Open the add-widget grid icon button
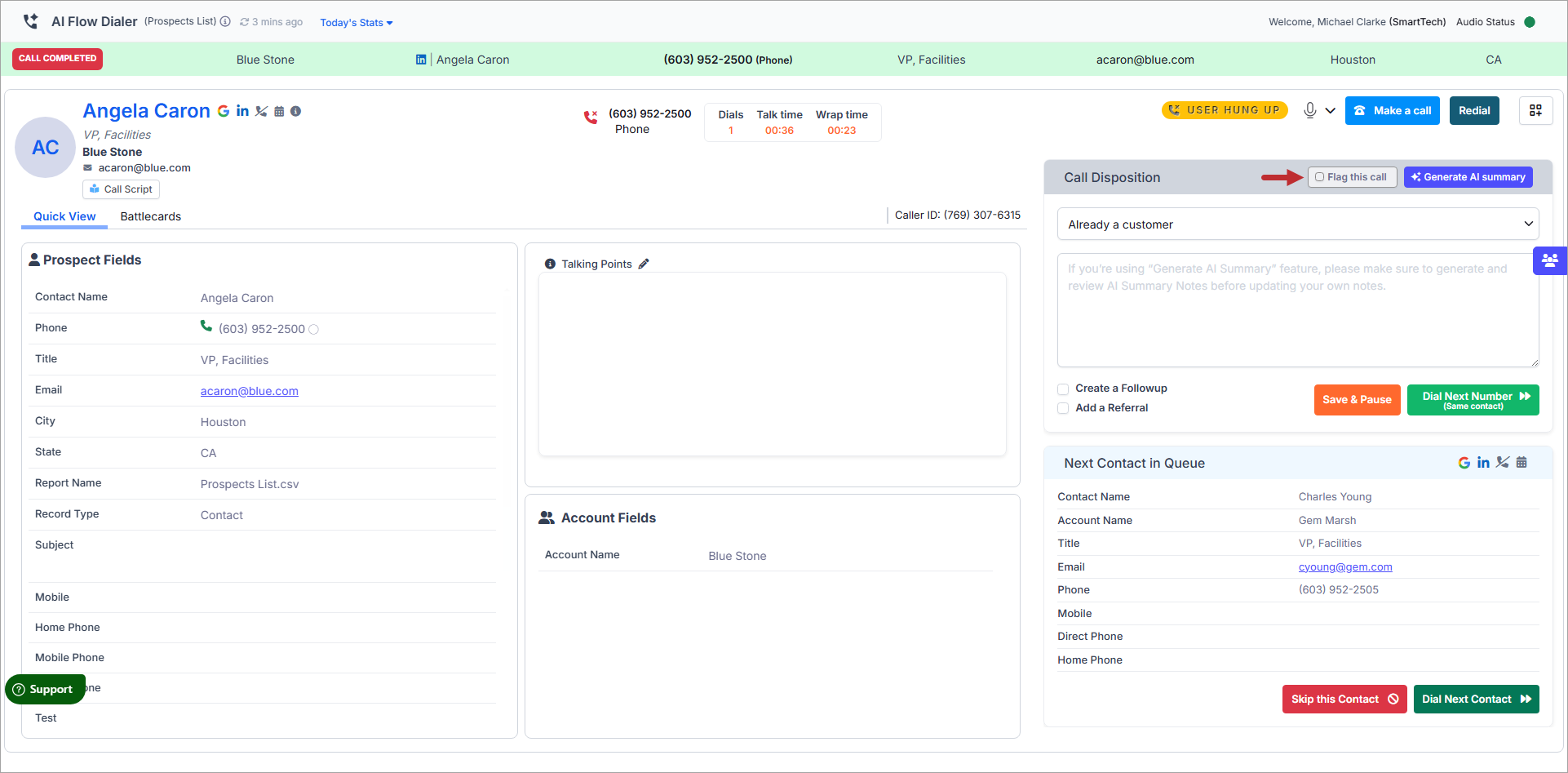Screen dimensions: 1568x773 (x=1535, y=110)
